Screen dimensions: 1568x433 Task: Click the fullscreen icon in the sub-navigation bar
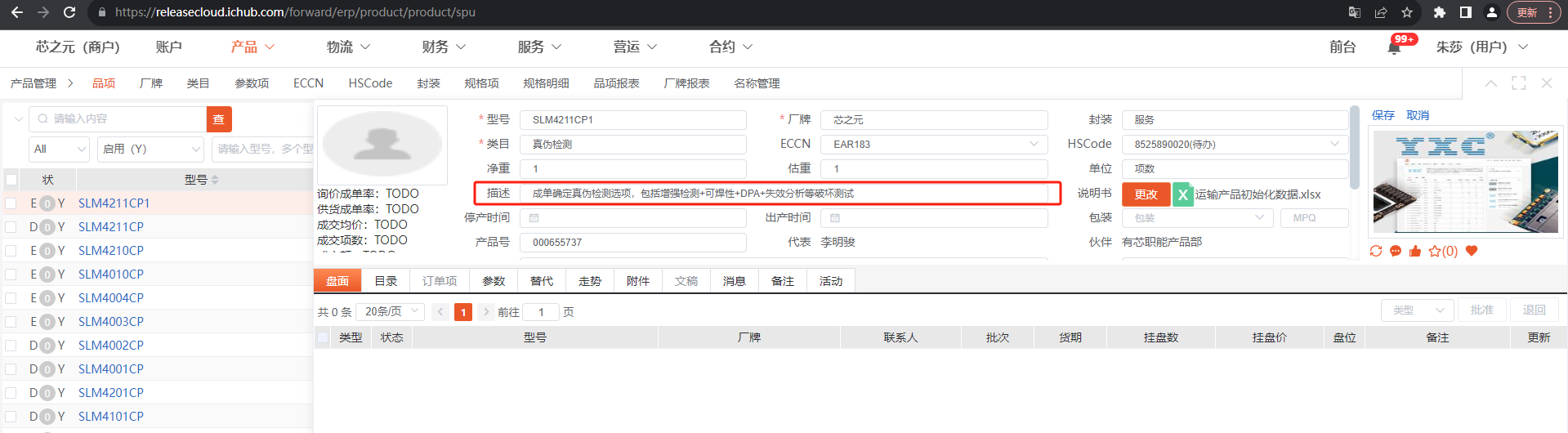tap(1519, 83)
